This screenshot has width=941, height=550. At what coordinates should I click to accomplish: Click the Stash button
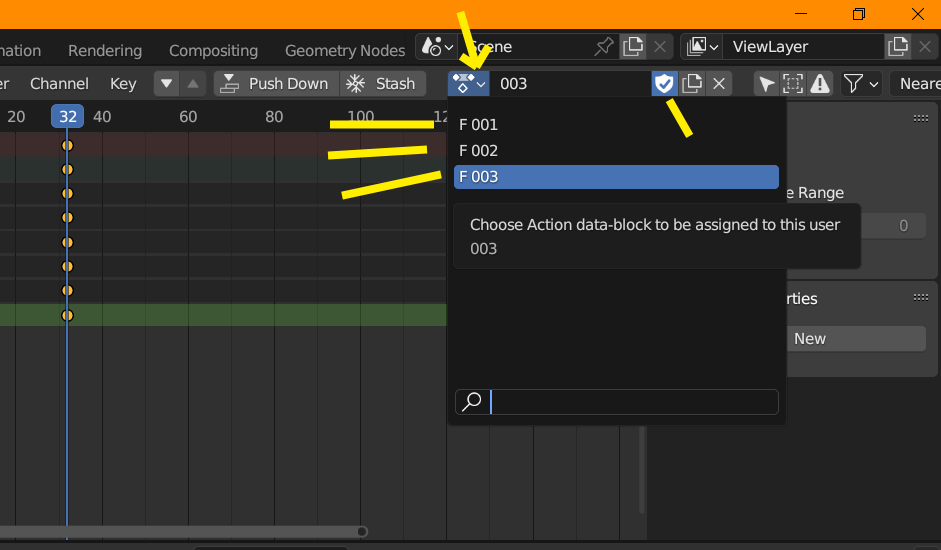pos(383,84)
